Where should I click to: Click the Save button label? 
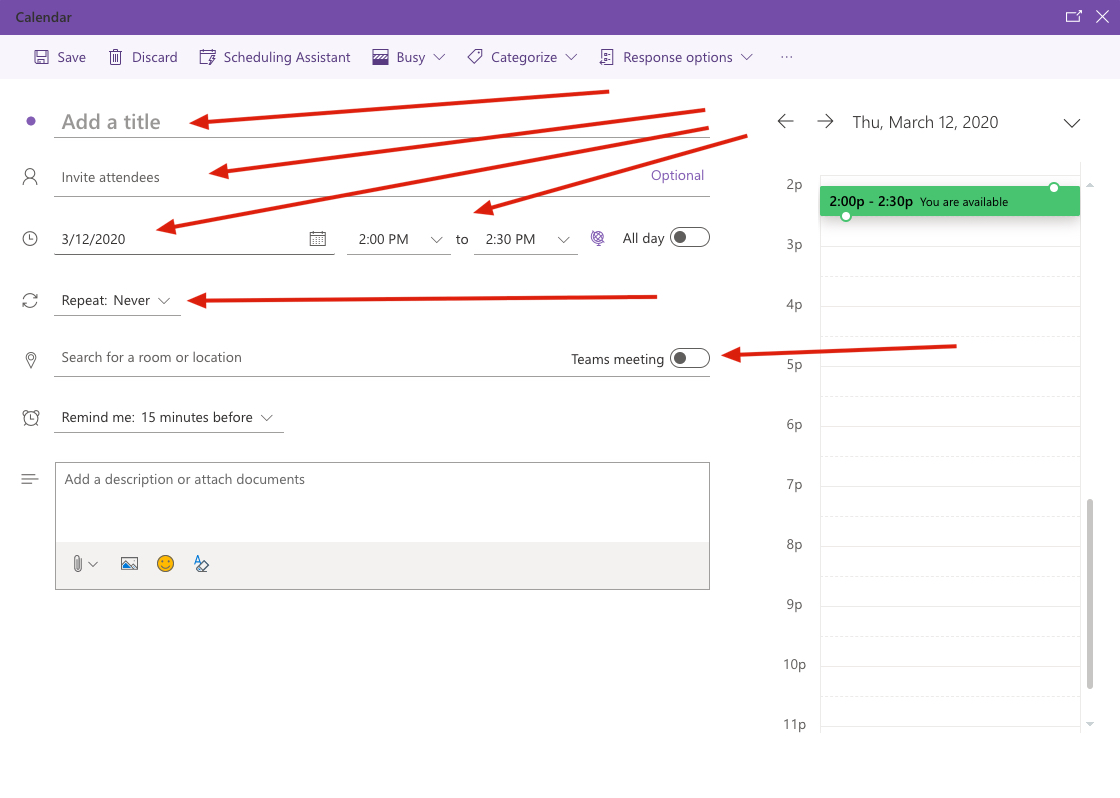tap(71, 57)
